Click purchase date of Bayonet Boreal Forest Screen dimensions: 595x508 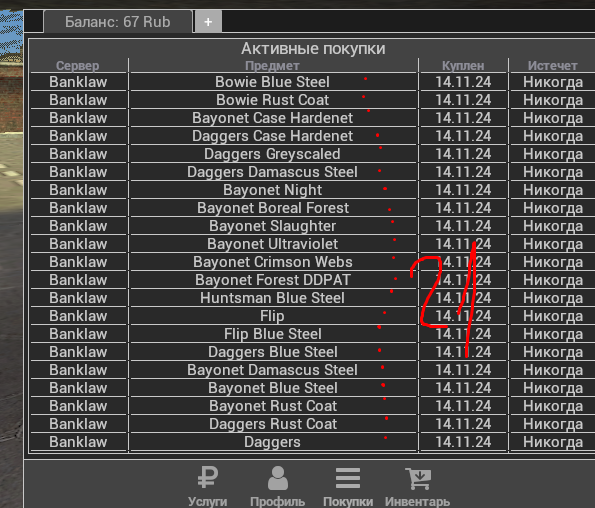[463, 208]
